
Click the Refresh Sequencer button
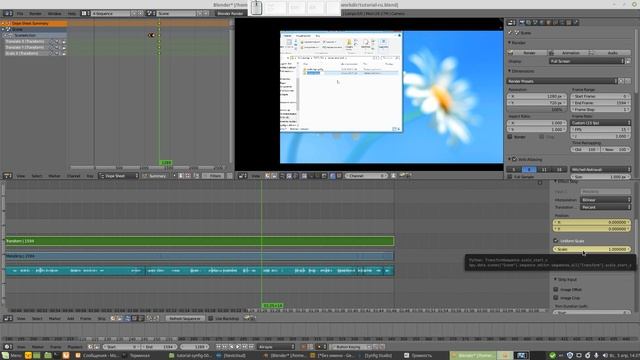tap(185, 318)
